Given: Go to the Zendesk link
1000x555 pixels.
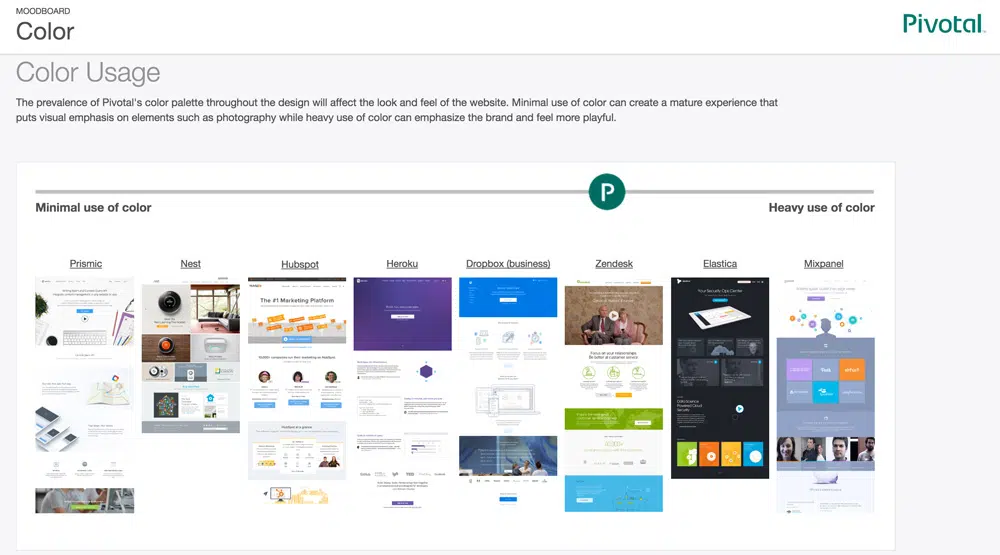Looking at the screenshot, I should pyautogui.click(x=614, y=264).
